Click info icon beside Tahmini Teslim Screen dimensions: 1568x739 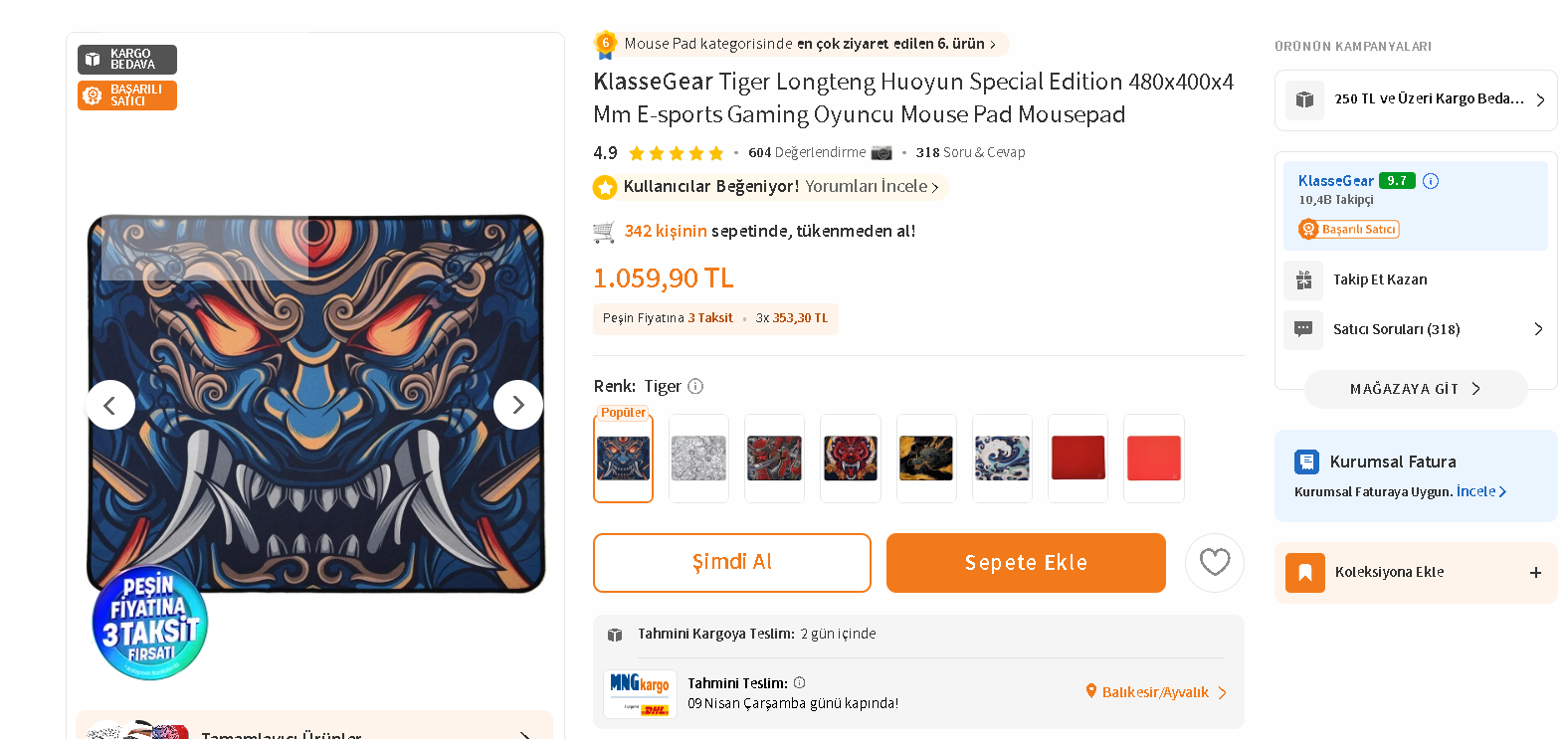coord(799,682)
